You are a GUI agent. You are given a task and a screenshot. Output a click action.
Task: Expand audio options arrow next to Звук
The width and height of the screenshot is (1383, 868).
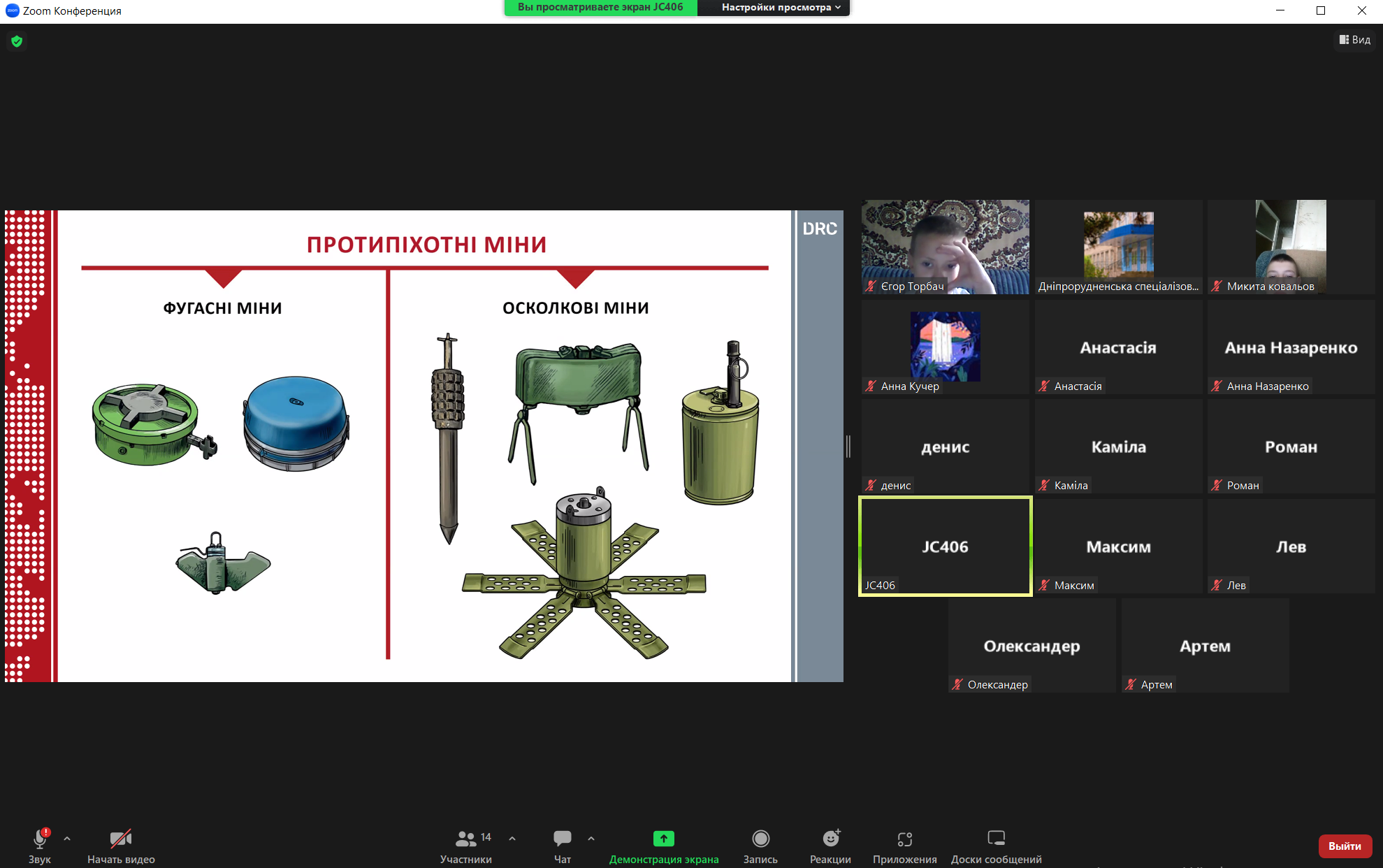coord(67,838)
